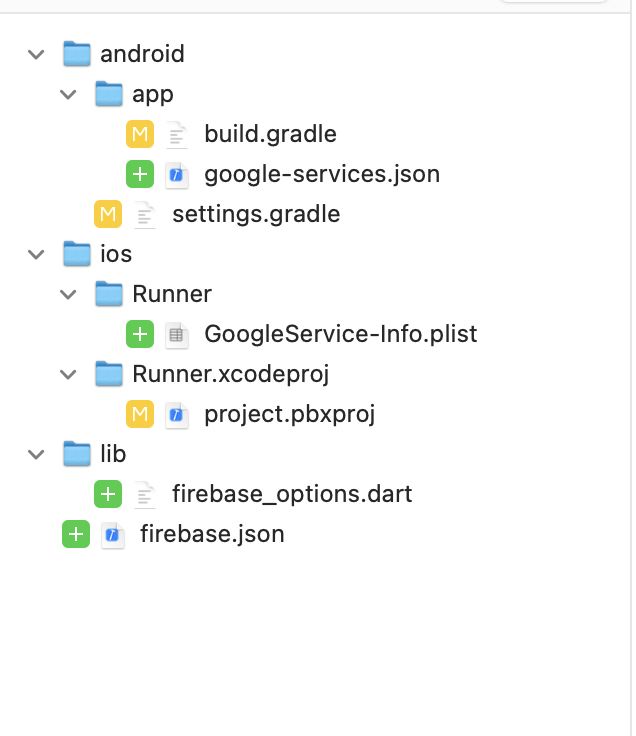The width and height of the screenshot is (636, 736).
Task: Click the modified badge beside build.gradle
Action: pyautogui.click(x=140, y=134)
